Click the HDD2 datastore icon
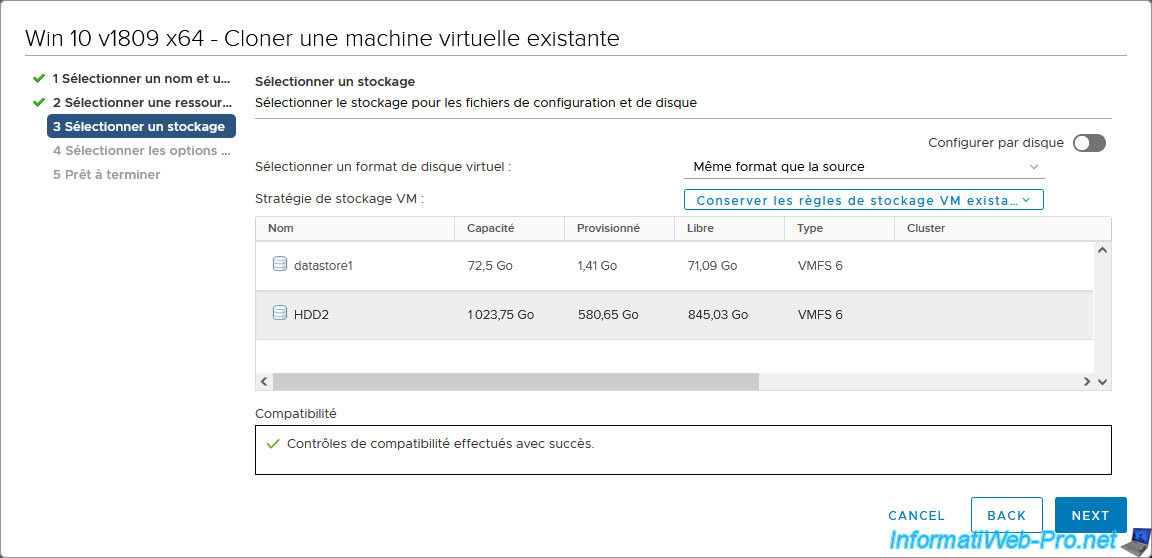This screenshot has height=558, width=1152. click(x=279, y=314)
